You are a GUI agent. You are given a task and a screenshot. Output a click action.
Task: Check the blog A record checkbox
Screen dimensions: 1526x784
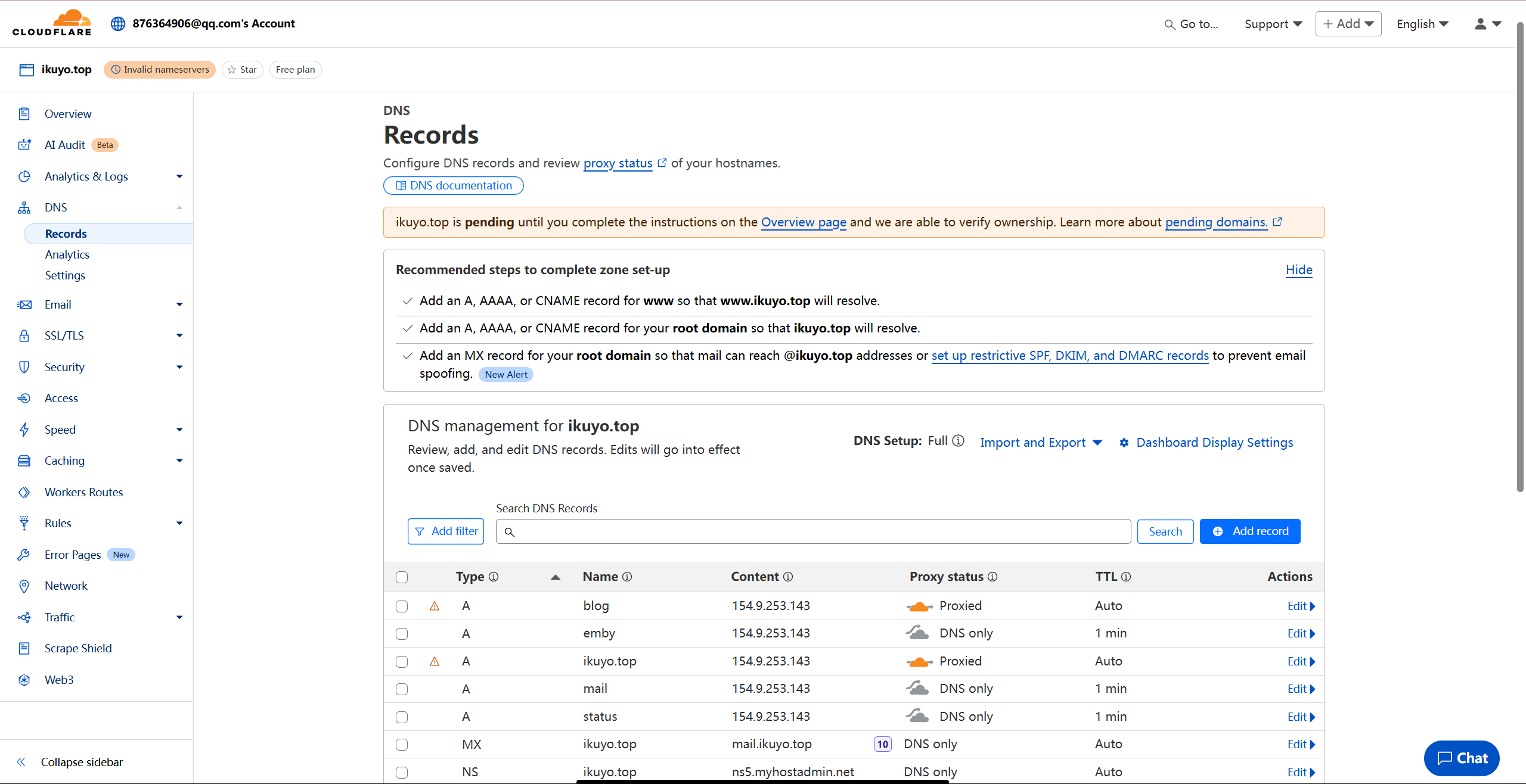click(x=402, y=606)
